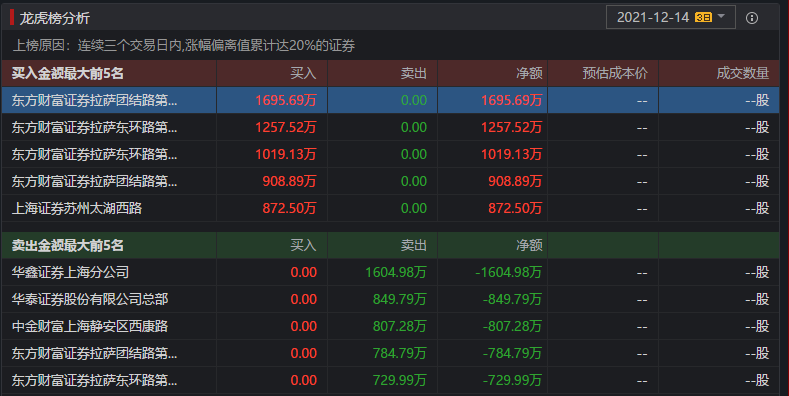Click the 784.79万 sell amount
Viewport: 789px width, 396px height.
[400, 354]
